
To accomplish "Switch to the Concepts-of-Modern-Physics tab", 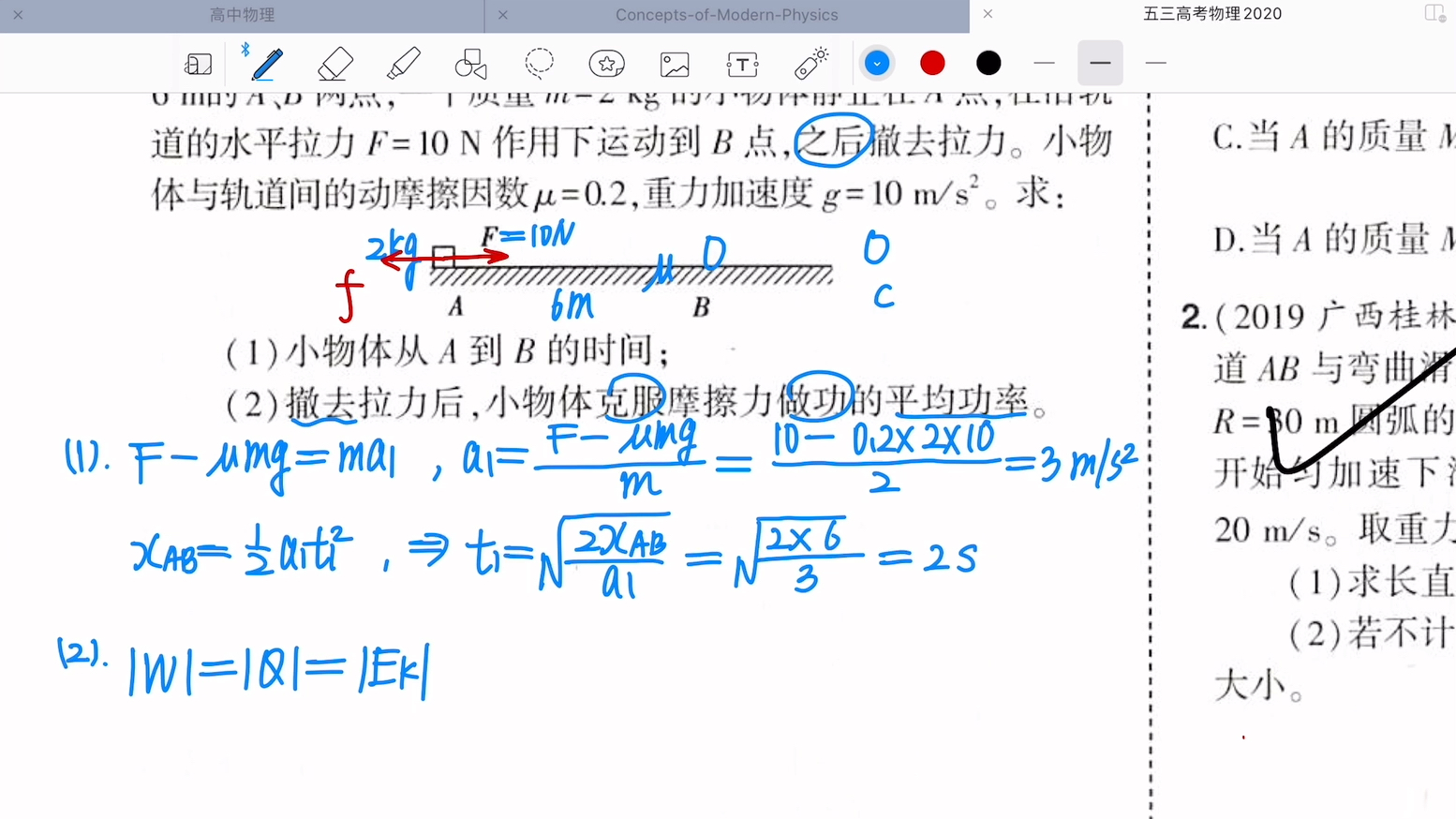I will 726,16.
